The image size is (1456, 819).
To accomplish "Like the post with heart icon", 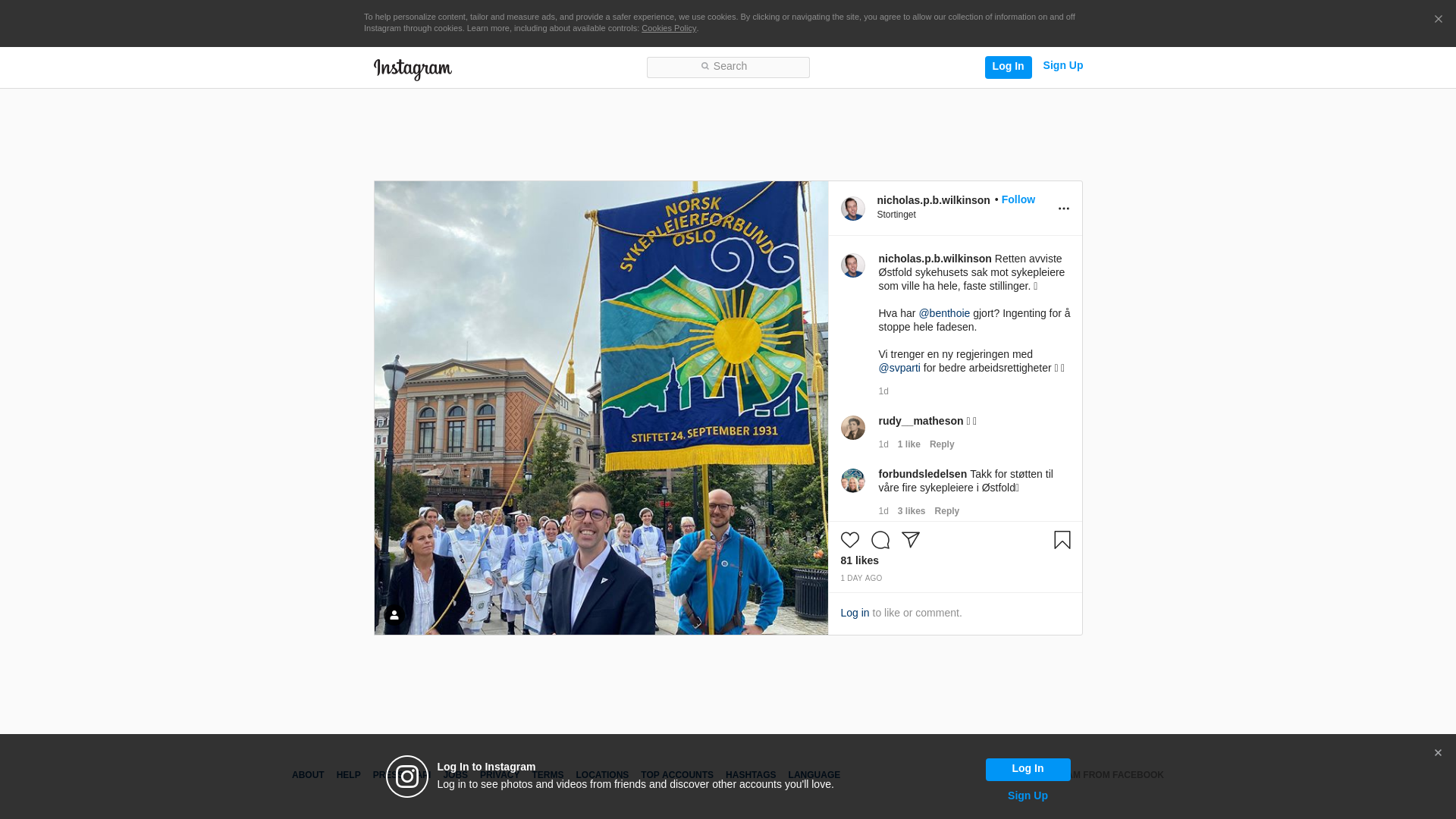I will tap(849, 540).
